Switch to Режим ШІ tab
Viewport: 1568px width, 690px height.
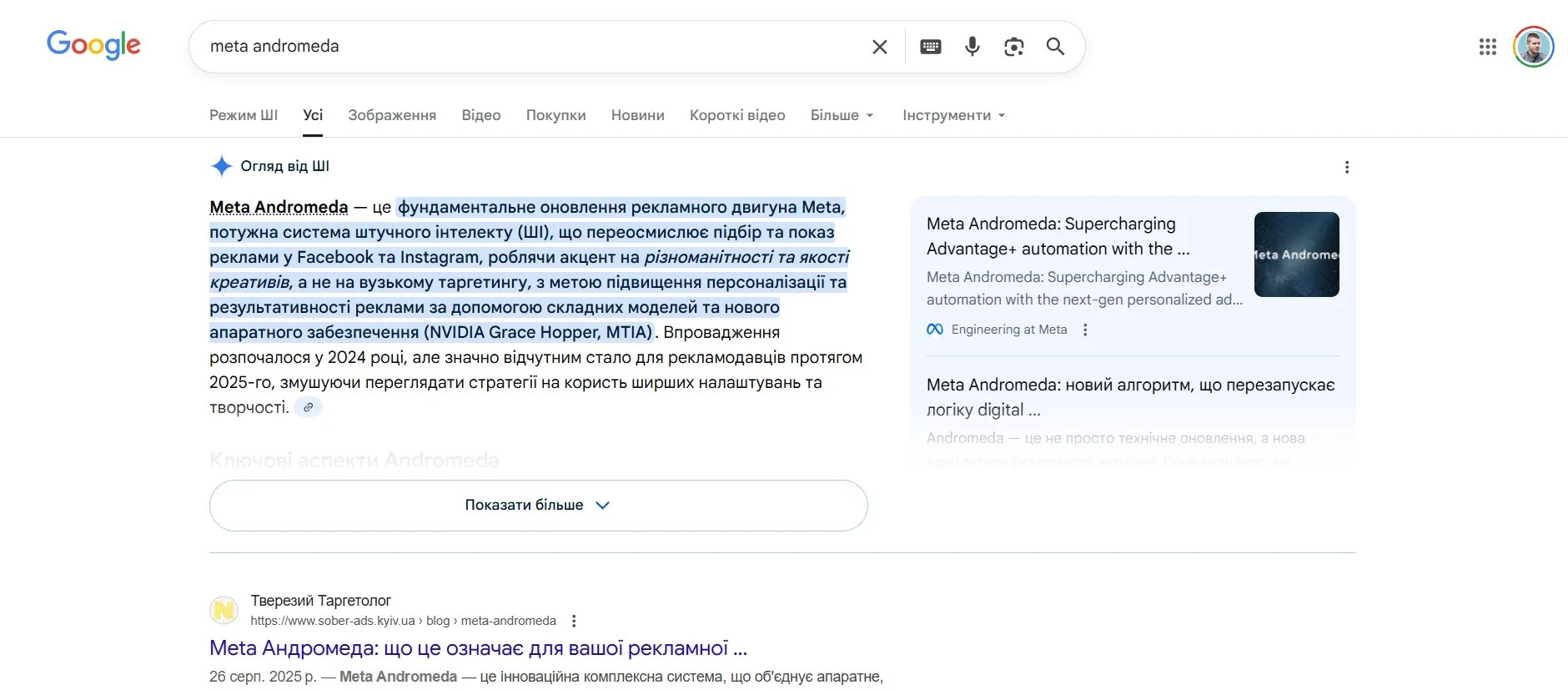(x=244, y=115)
